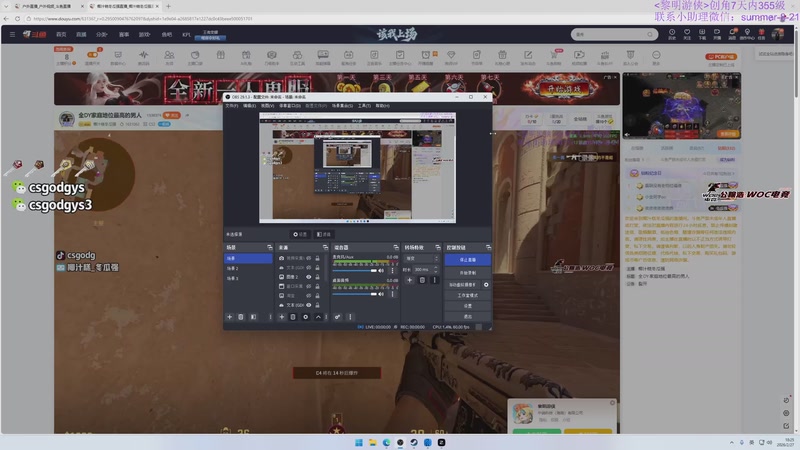
Task: Toggle lock on 窗口采集 source
Action: pyautogui.click(x=317, y=286)
